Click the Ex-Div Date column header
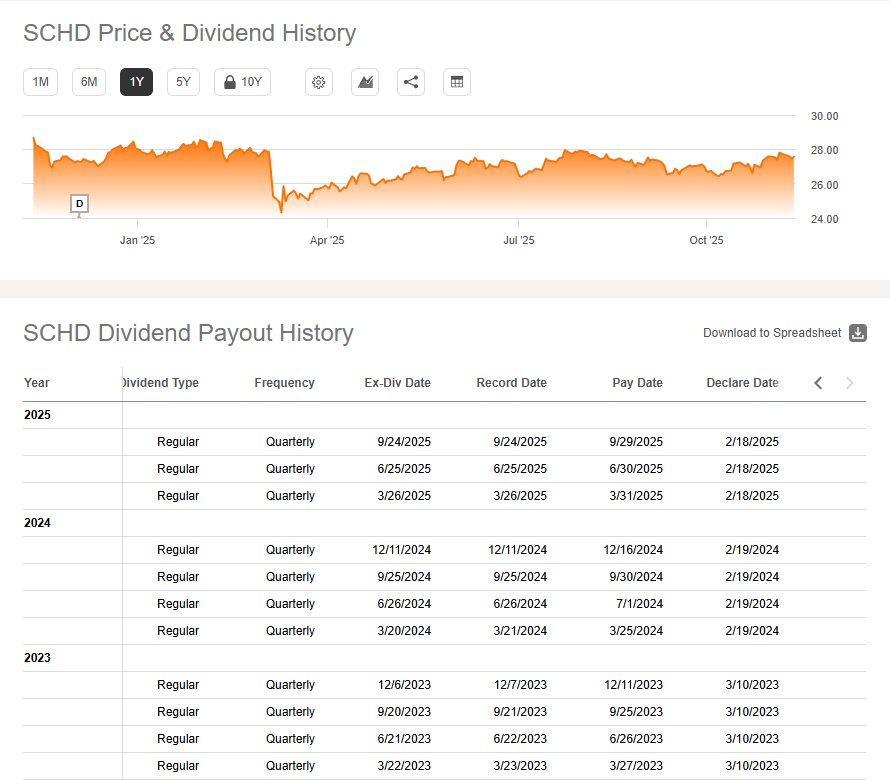890x780 pixels. (x=397, y=383)
